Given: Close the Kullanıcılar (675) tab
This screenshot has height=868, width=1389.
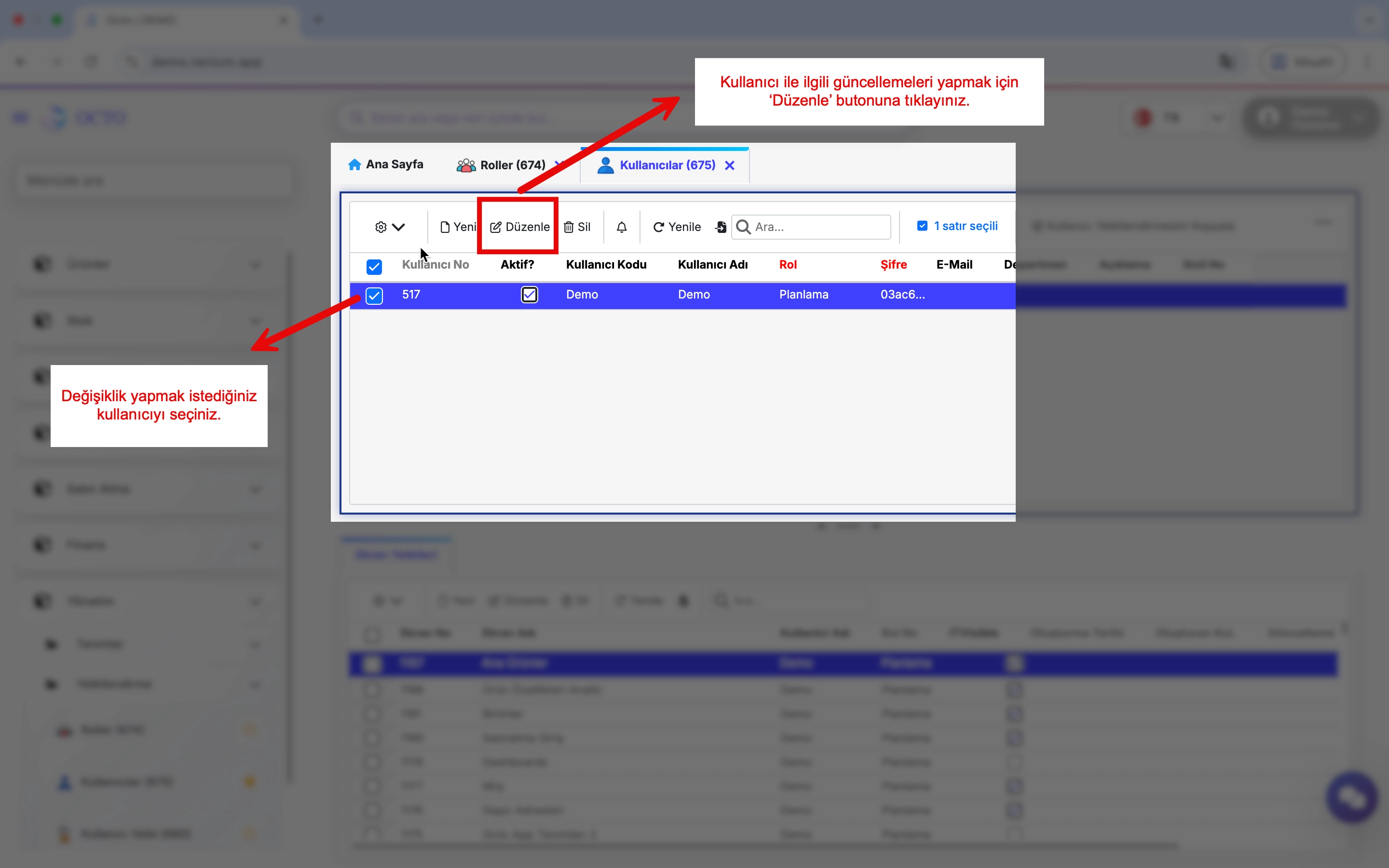Looking at the screenshot, I should pyautogui.click(x=730, y=165).
